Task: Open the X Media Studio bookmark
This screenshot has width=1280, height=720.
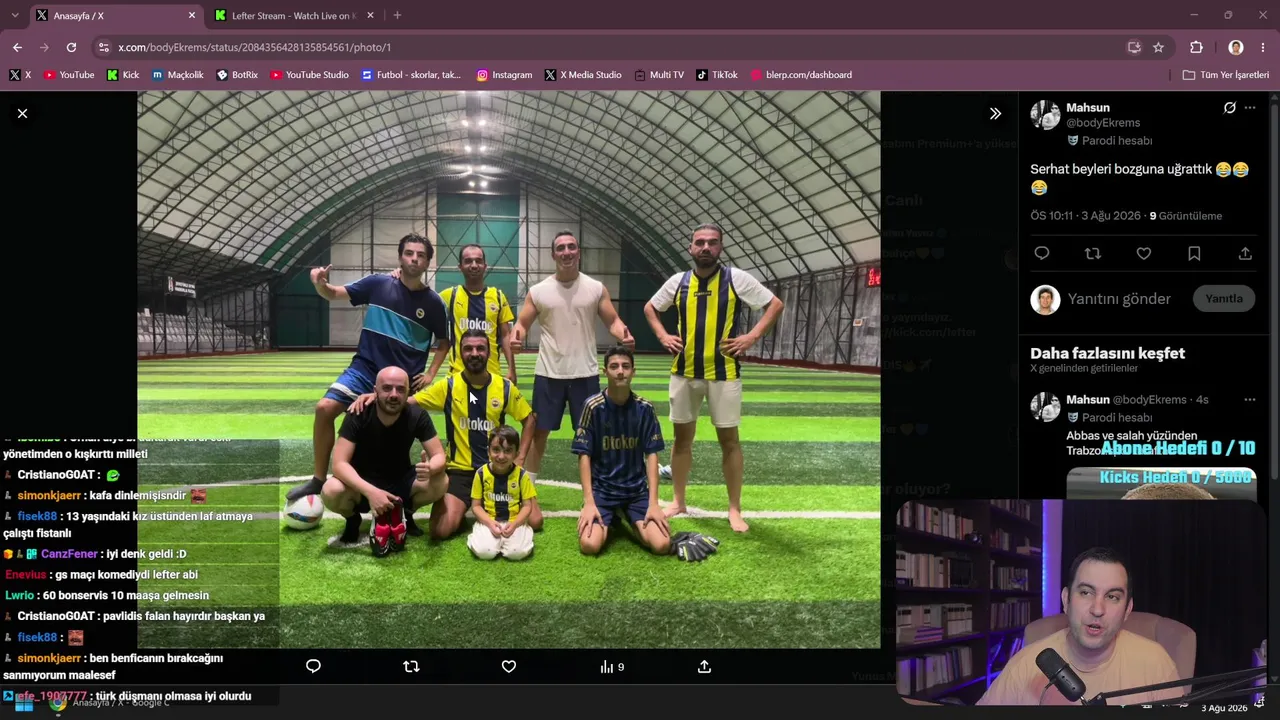Action: click(583, 75)
